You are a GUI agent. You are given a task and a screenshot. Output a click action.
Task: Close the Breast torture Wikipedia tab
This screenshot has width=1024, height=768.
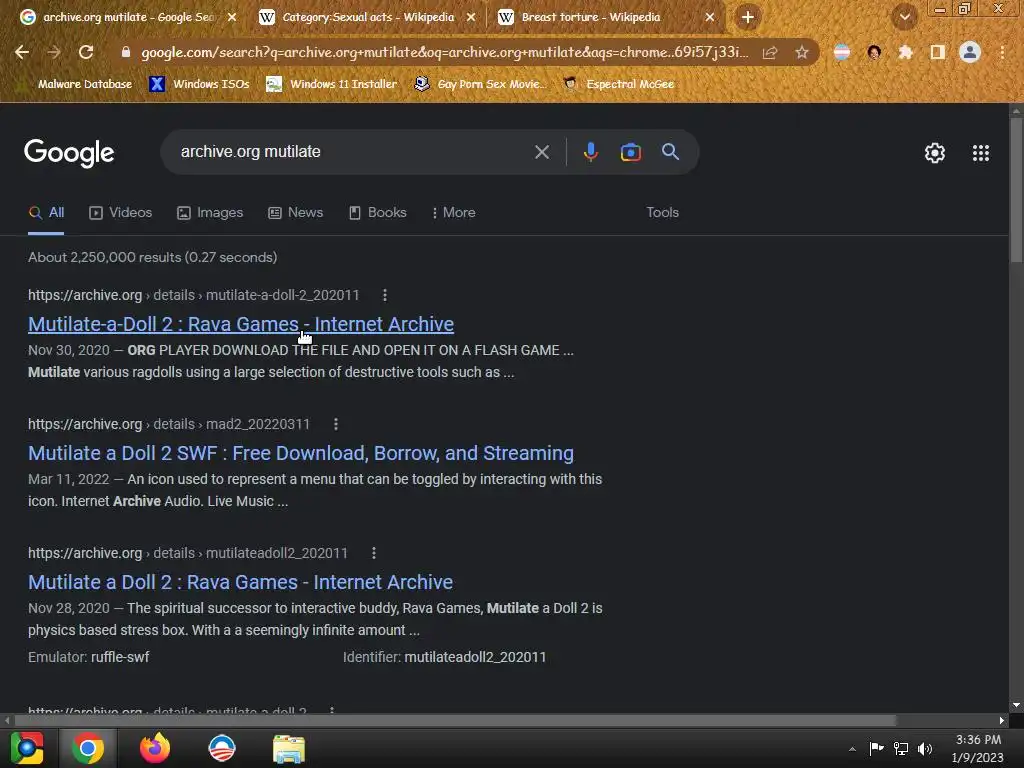coord(710,17)
